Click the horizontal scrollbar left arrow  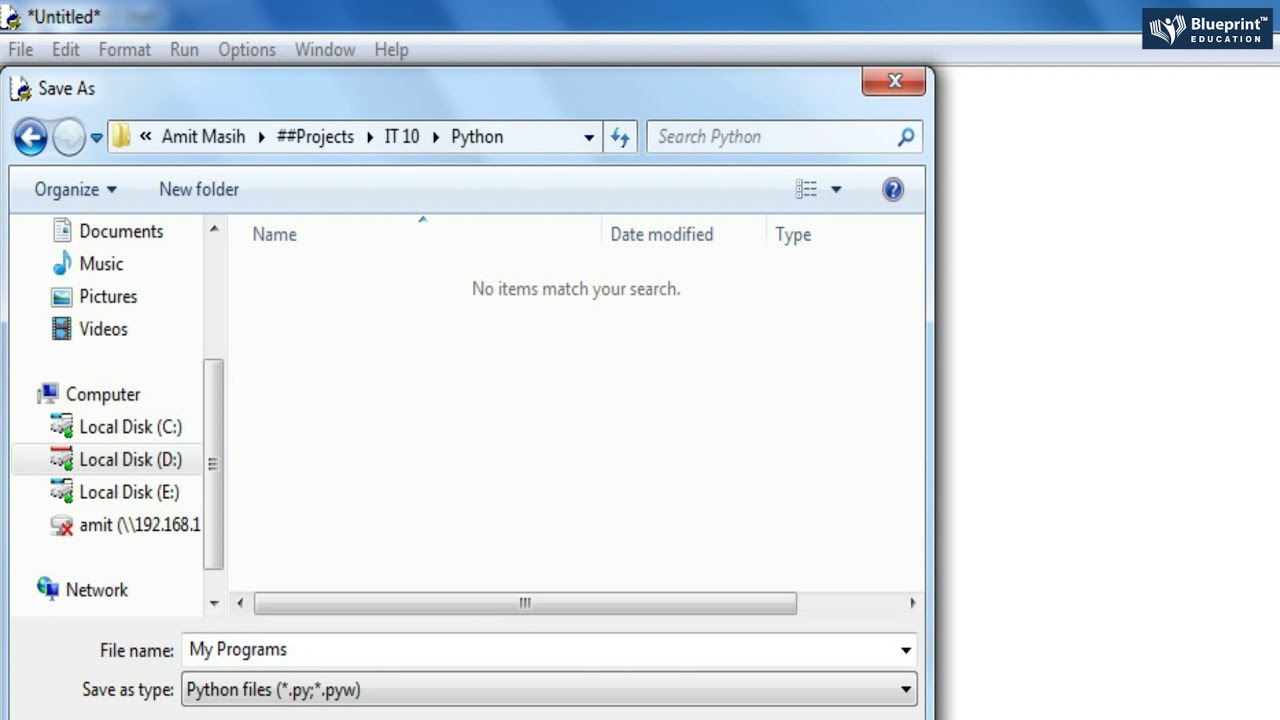pos(240,603)
